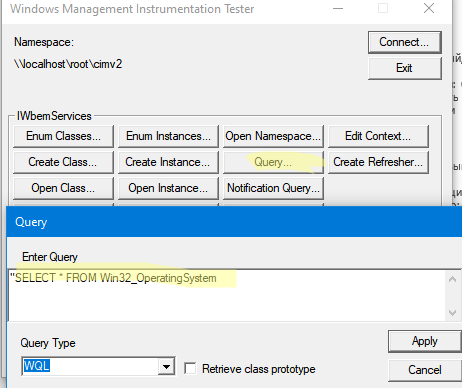Screen dimensions: 462x388
Task: Click the \\localhost\root\cimv2 namespace text
Action: click(68, 64)
